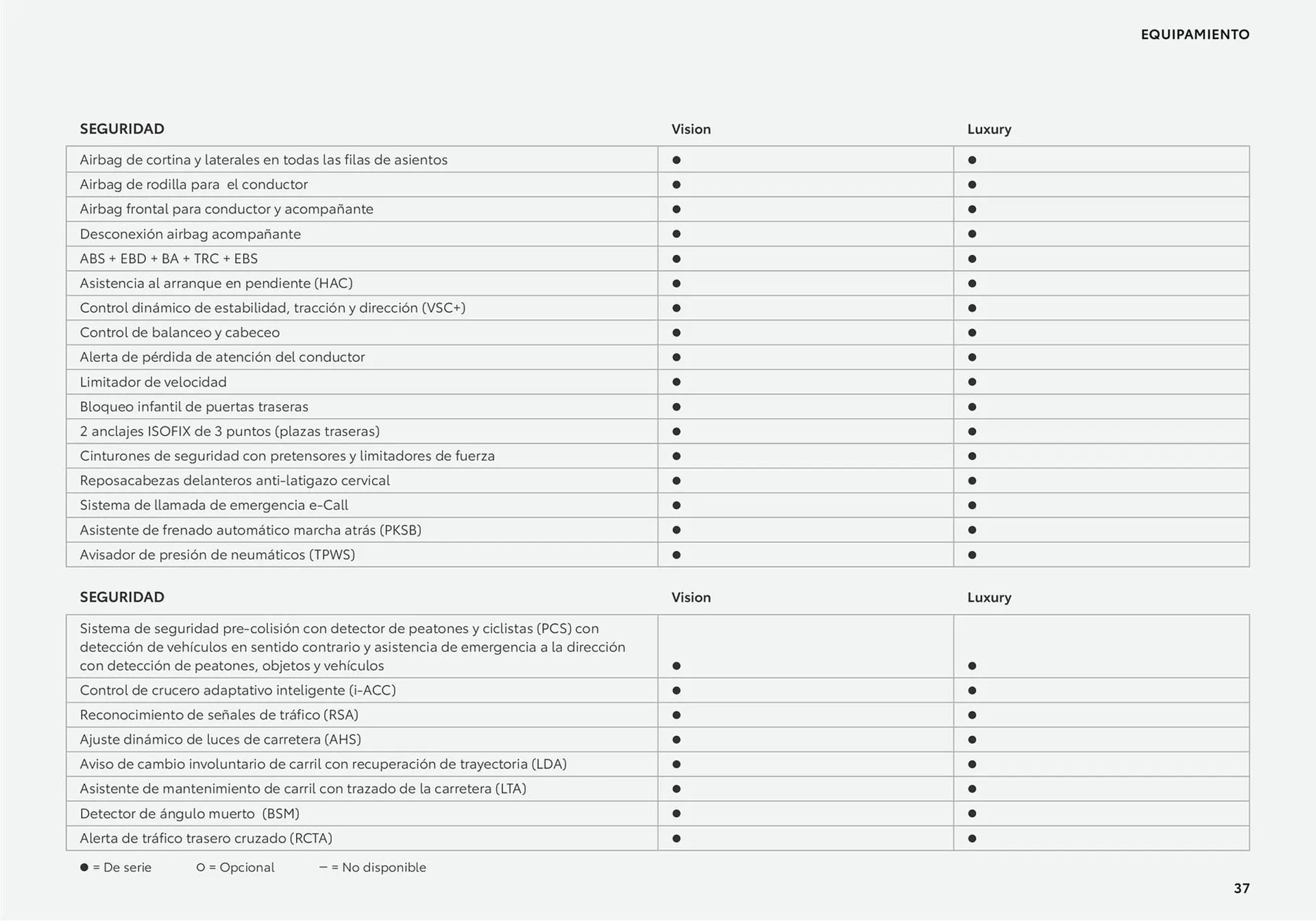
Task: Click the dash symbol for No disponible legend
Action: coord(323,867)
